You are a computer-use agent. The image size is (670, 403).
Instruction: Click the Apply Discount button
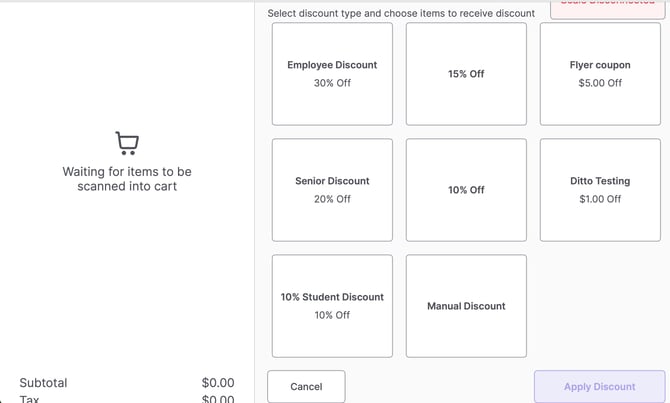599,386
